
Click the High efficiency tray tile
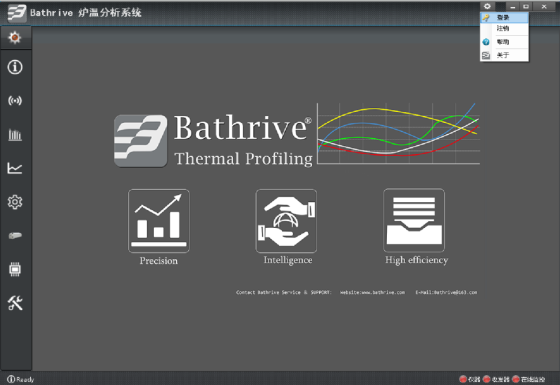(414, 220)
